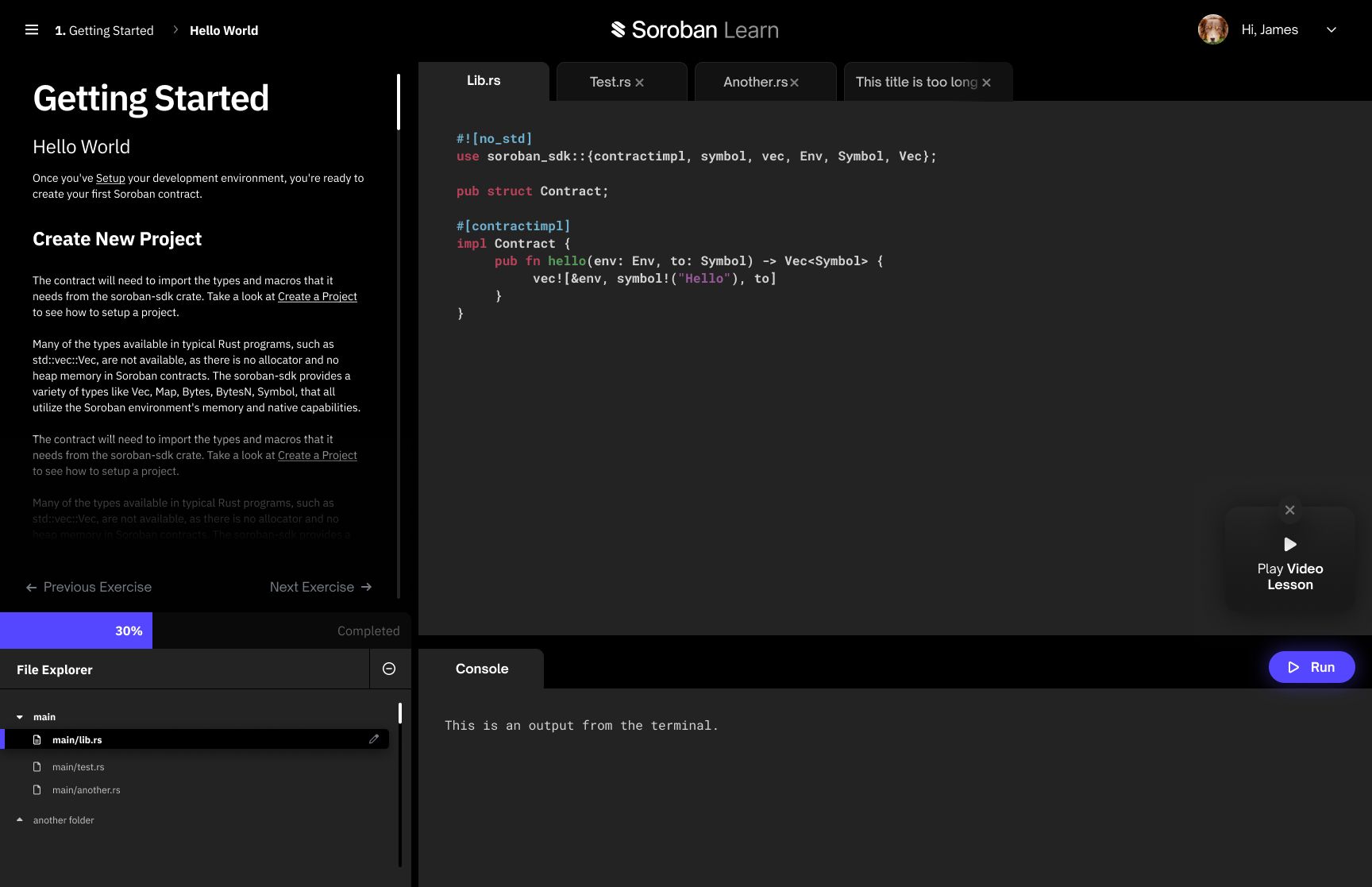Click the '#[contractimpl]' code line
Screen dimensions: 1372x887
(513, 226)
